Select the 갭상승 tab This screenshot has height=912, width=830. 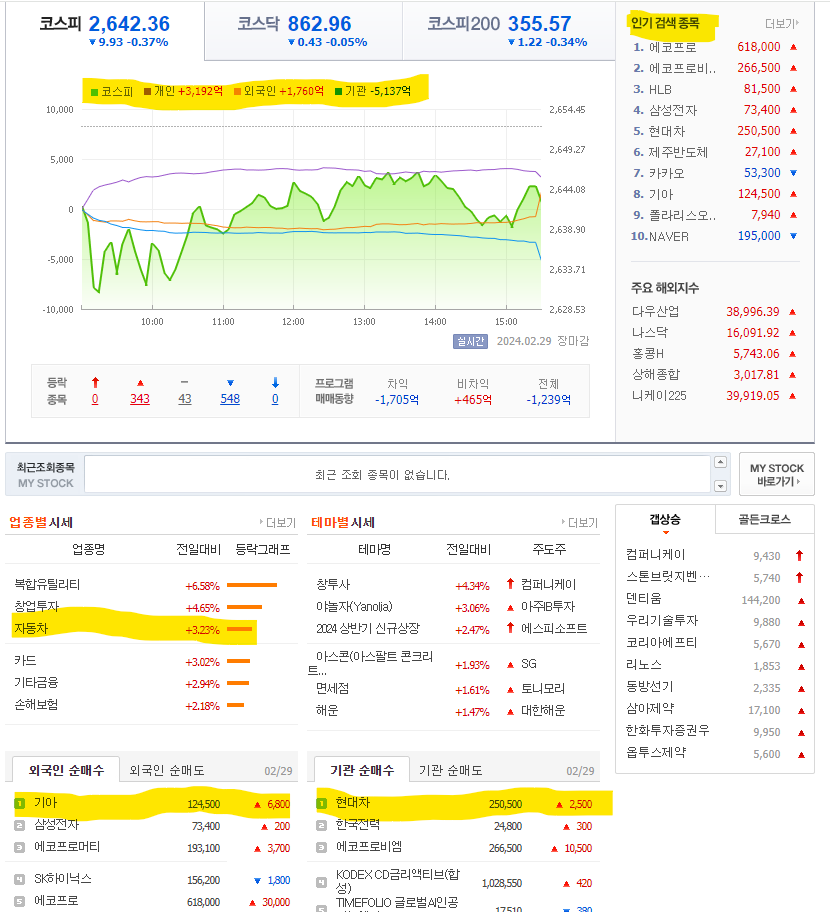(x=665, y=519)
